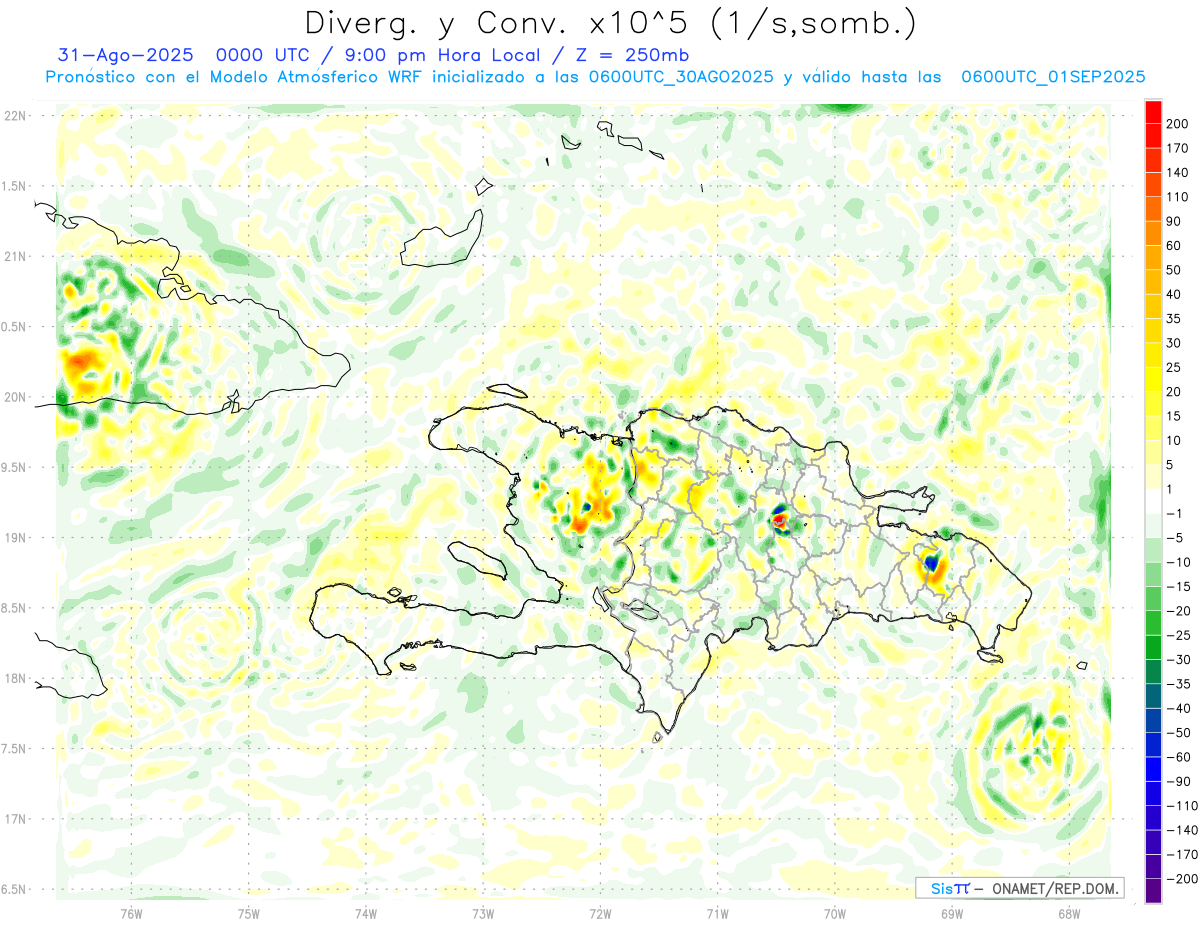Click the "140" value on color scale
Screen dimensions: 1200x927
point(1177,173)
